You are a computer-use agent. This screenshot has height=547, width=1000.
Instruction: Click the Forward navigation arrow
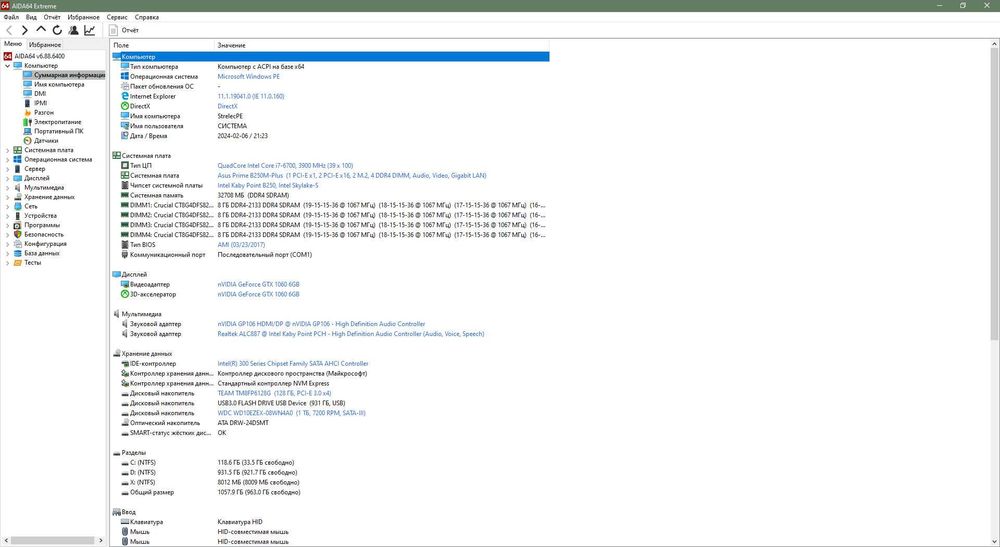click(x=25, y=30)
